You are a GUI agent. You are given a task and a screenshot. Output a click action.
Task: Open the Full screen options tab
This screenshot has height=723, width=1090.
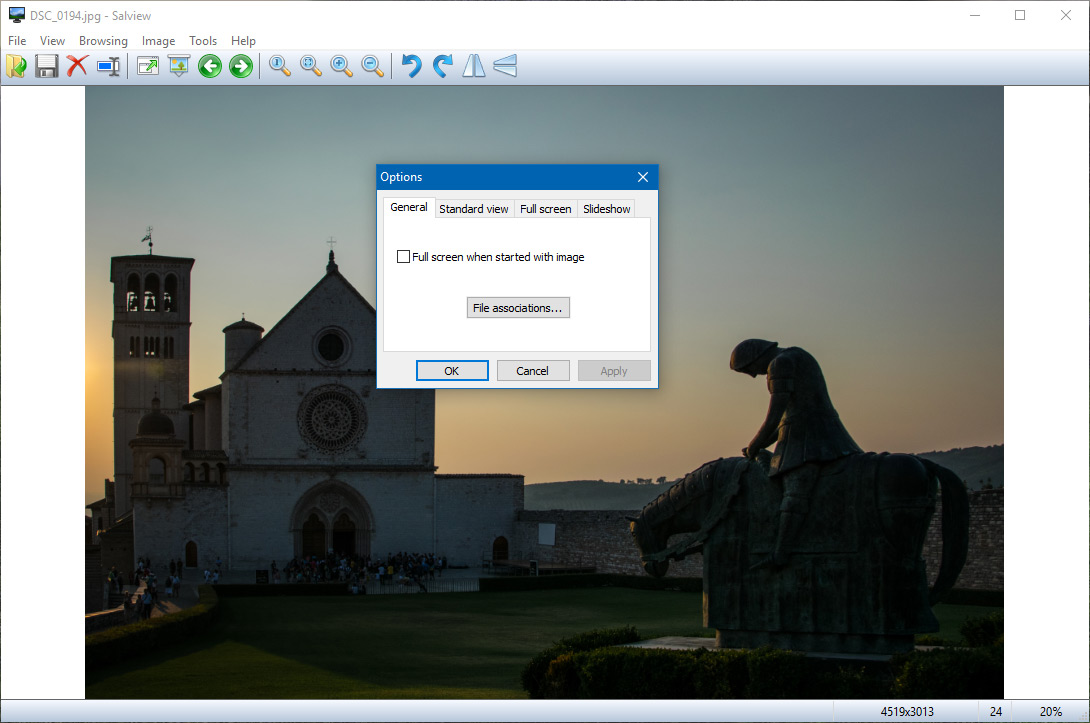click(x=545, y=209)
